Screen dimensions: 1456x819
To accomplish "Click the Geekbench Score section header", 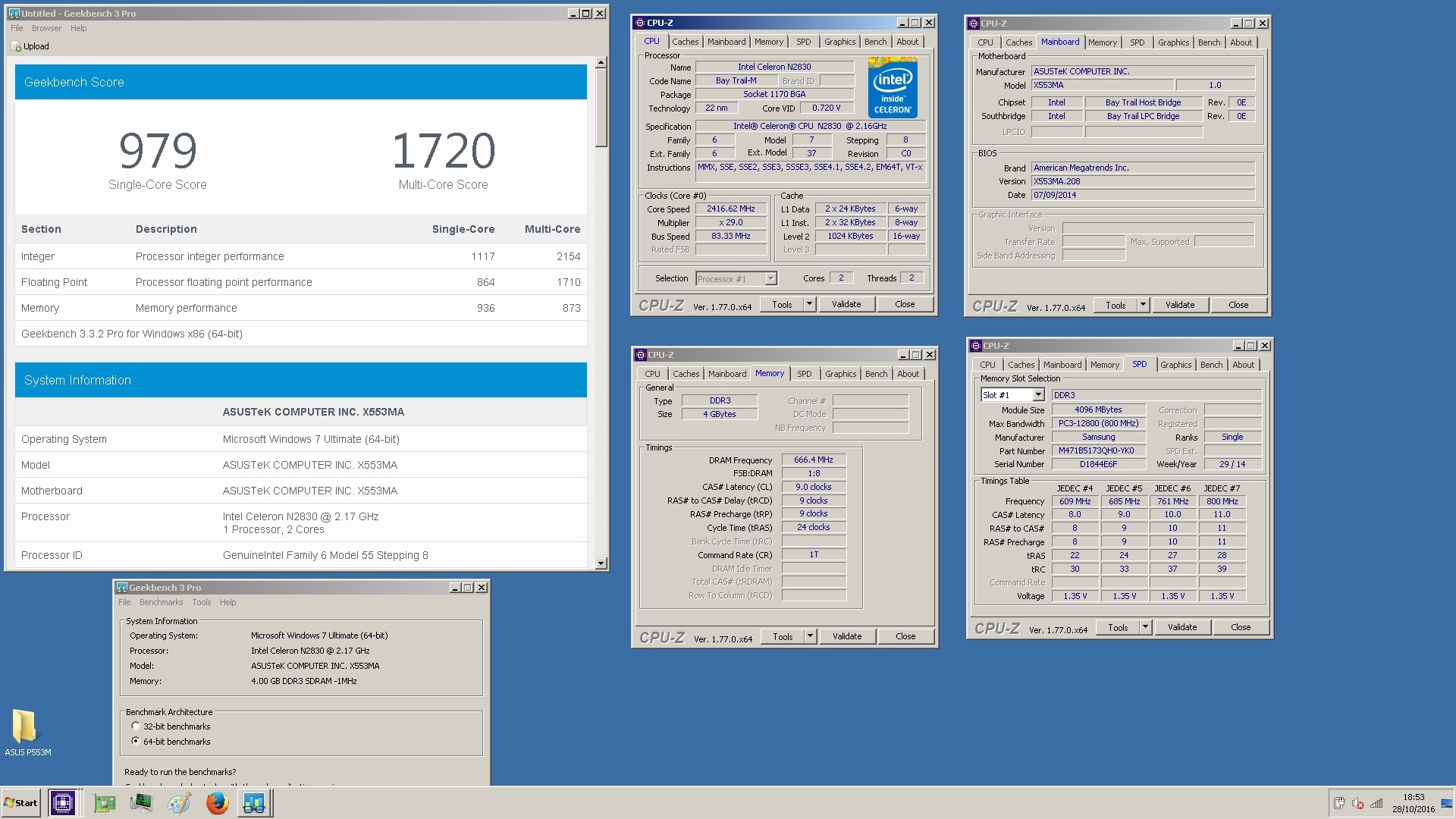I will pyautogui.click(x=300, y=82).
